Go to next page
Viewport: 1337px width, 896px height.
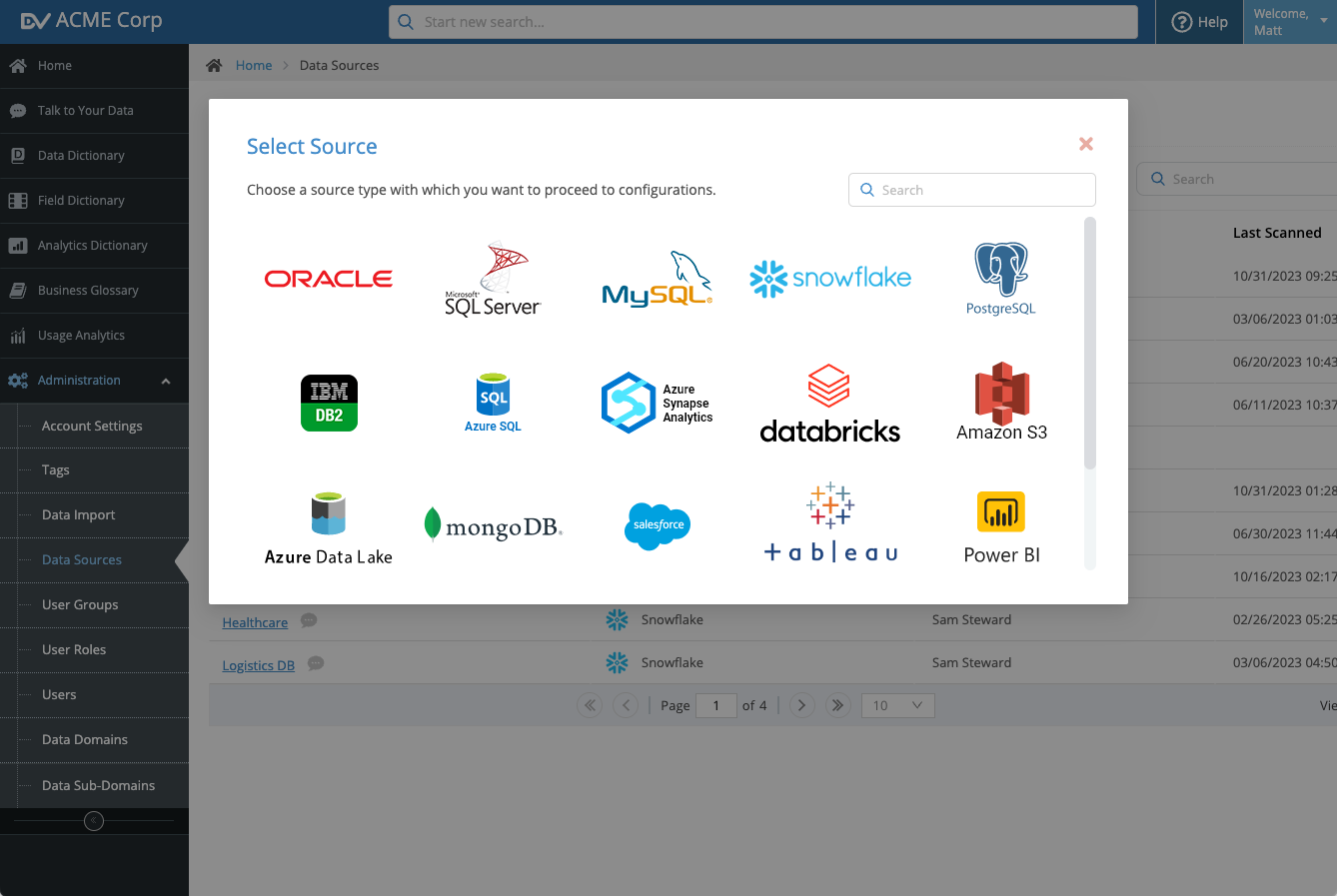pos(801,705)
